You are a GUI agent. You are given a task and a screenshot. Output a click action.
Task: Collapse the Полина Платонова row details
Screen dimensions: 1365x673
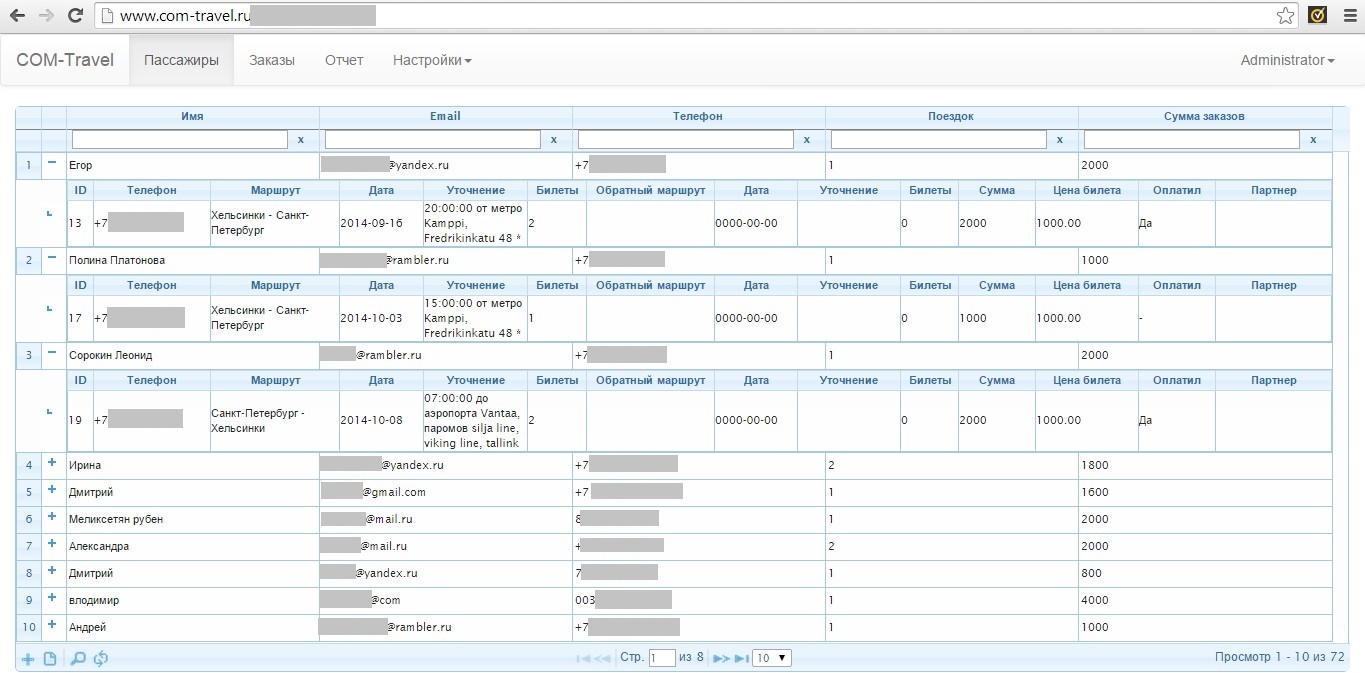pyautogui.click(x=53, y=259)
